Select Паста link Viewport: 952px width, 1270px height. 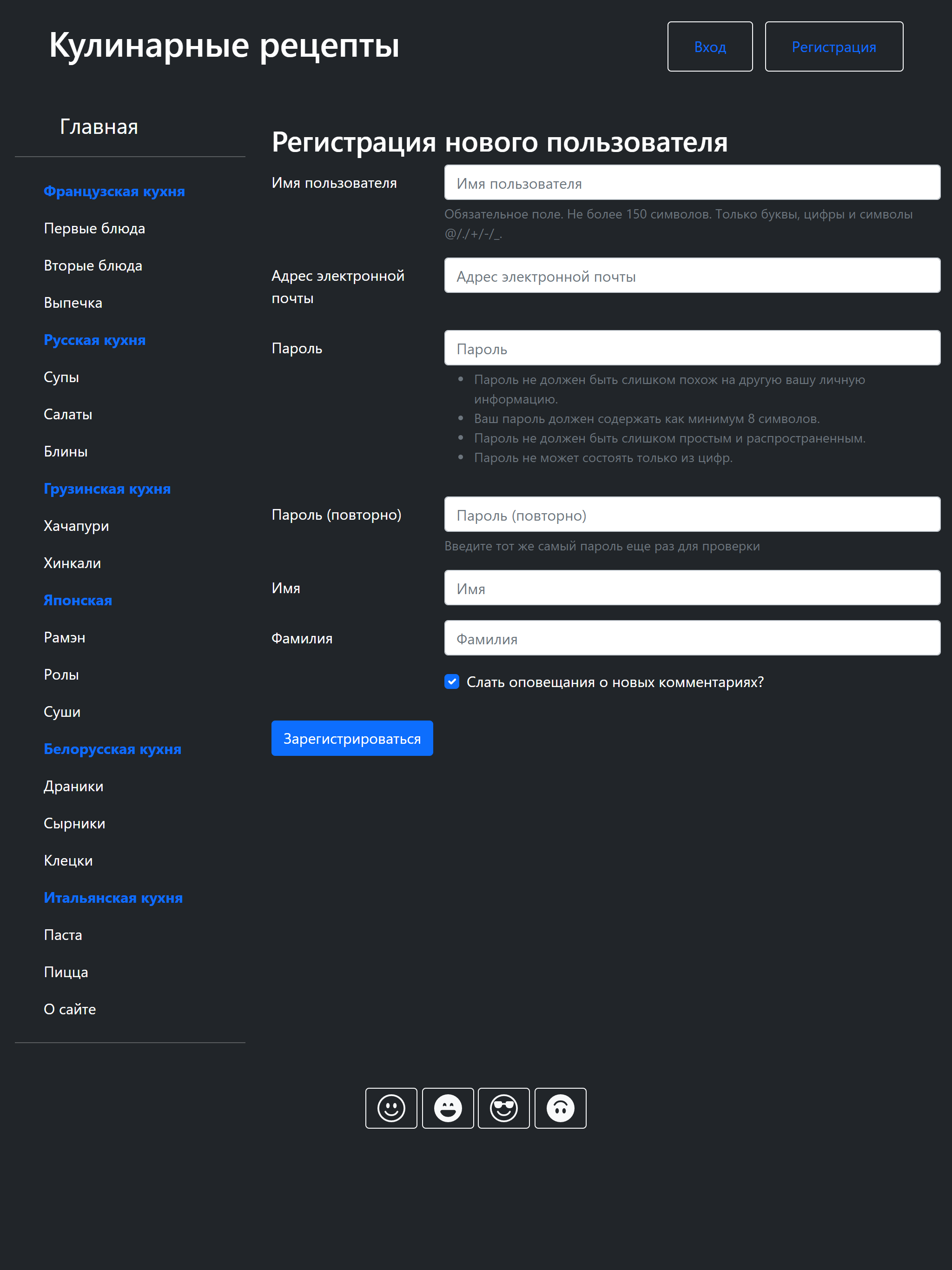[x=63, y=935]
